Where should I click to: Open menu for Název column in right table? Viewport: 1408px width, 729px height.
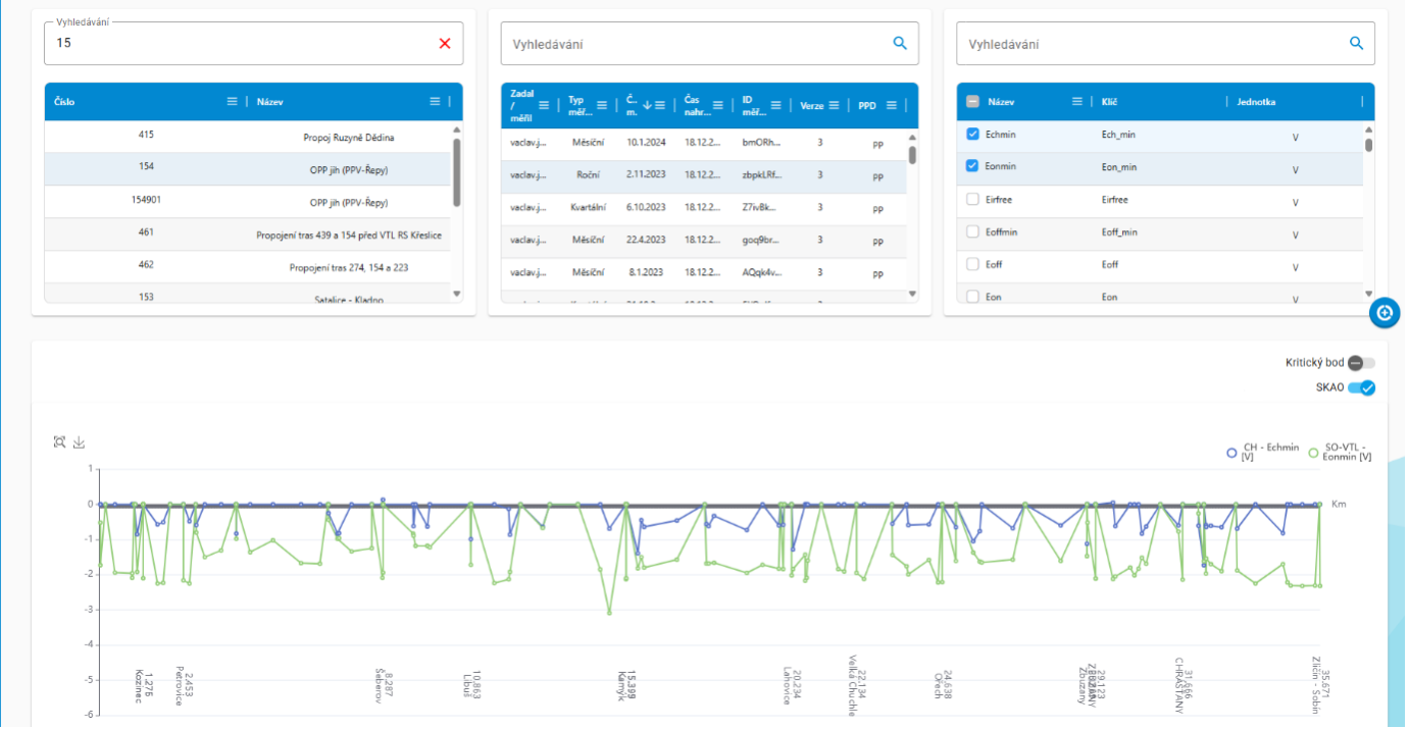click(x=1077, y=101)
